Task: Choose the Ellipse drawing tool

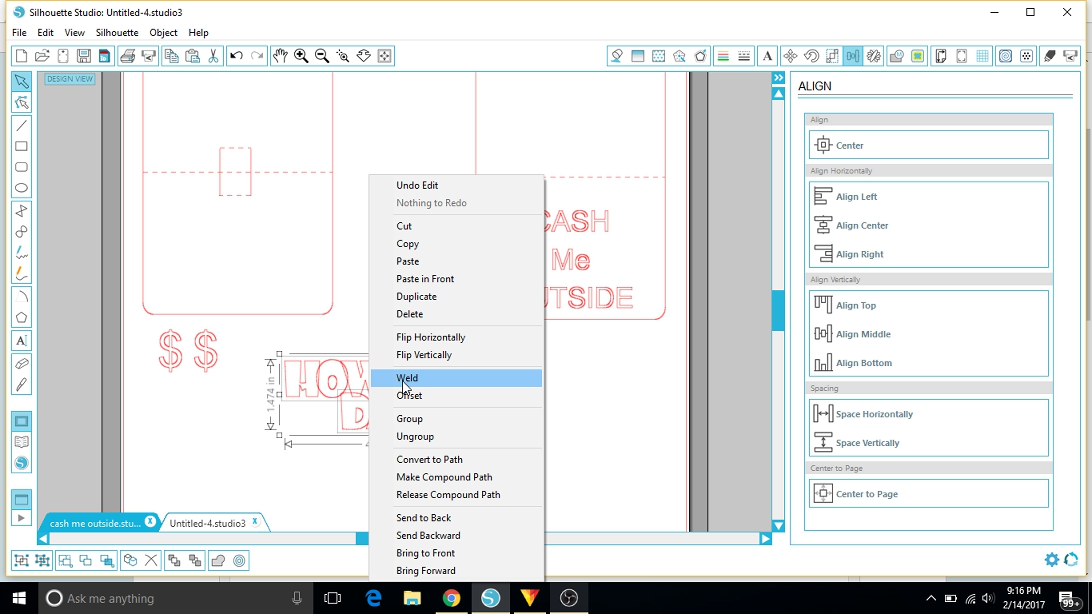Action: (x=22, y=188)
